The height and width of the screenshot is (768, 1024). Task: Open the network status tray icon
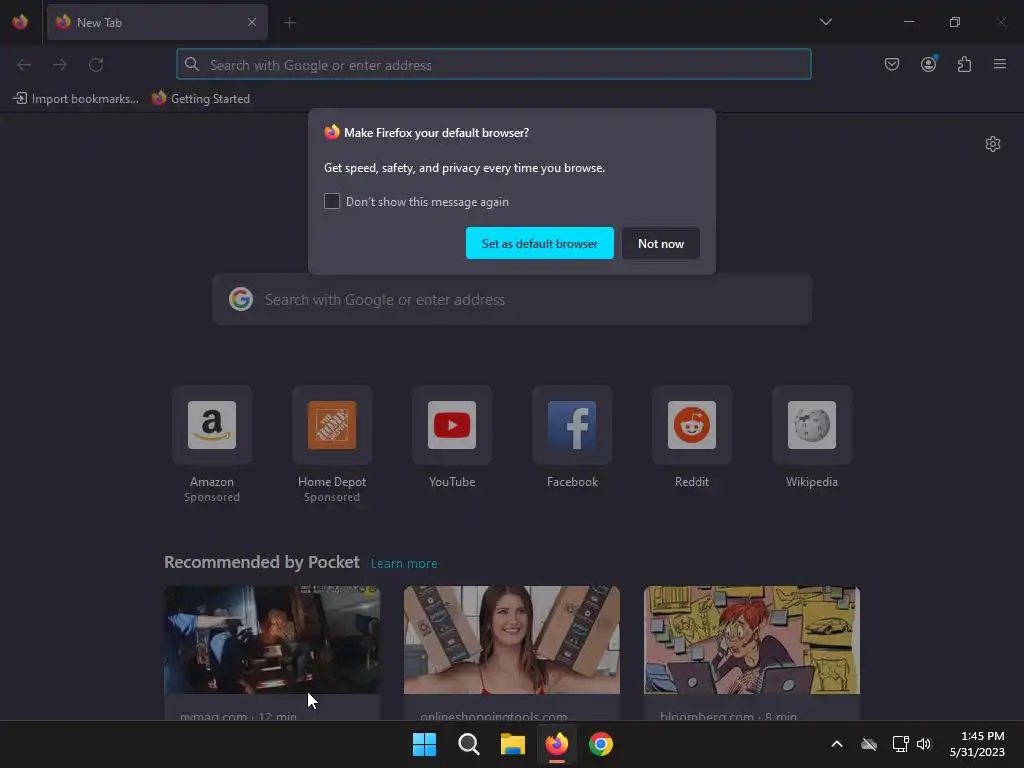[x=901, y=744]
